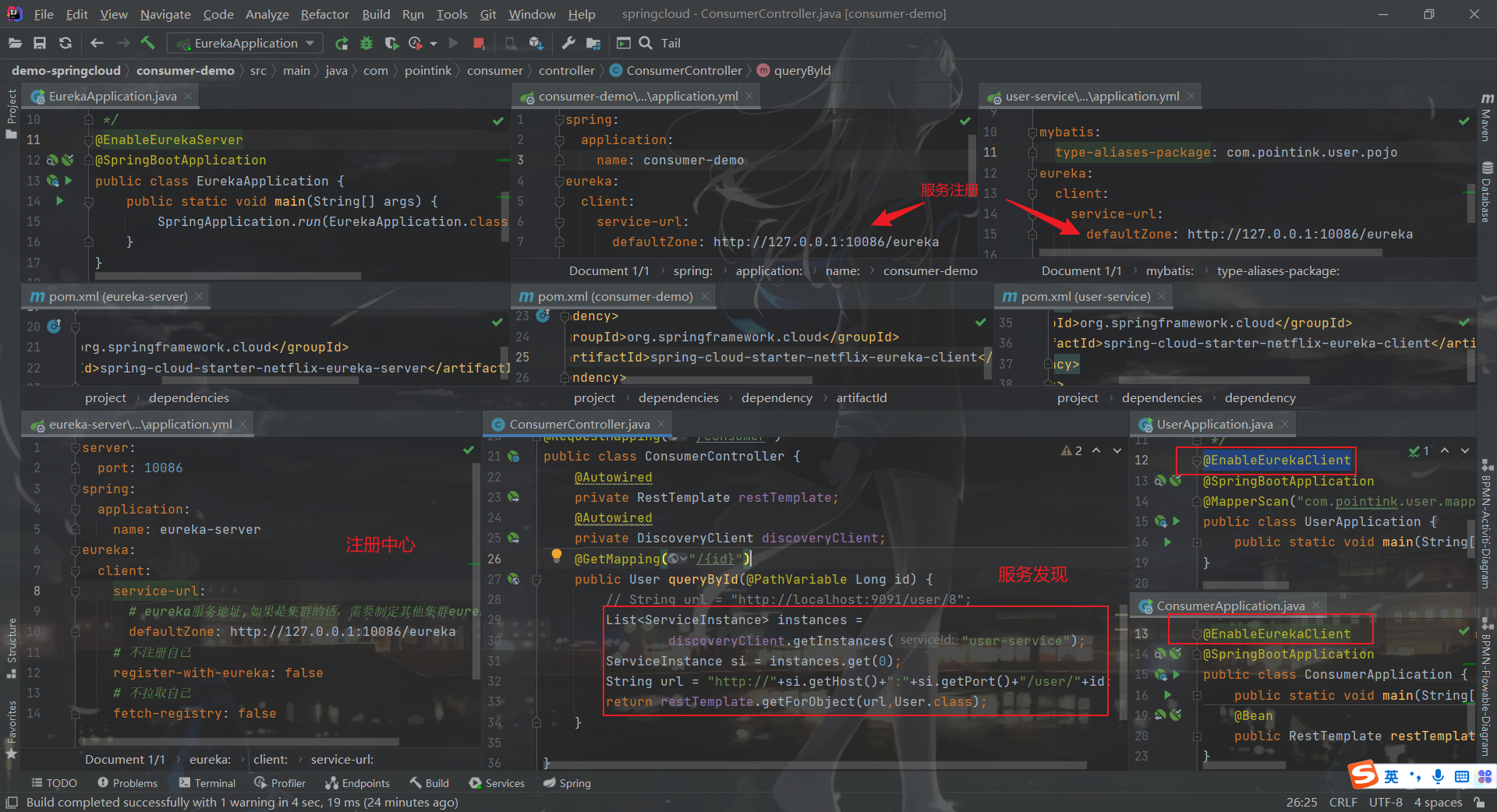This screenshot has width=1497, height=812.
Task: Open the Refactor menu
Action: [x=324, y=14]
